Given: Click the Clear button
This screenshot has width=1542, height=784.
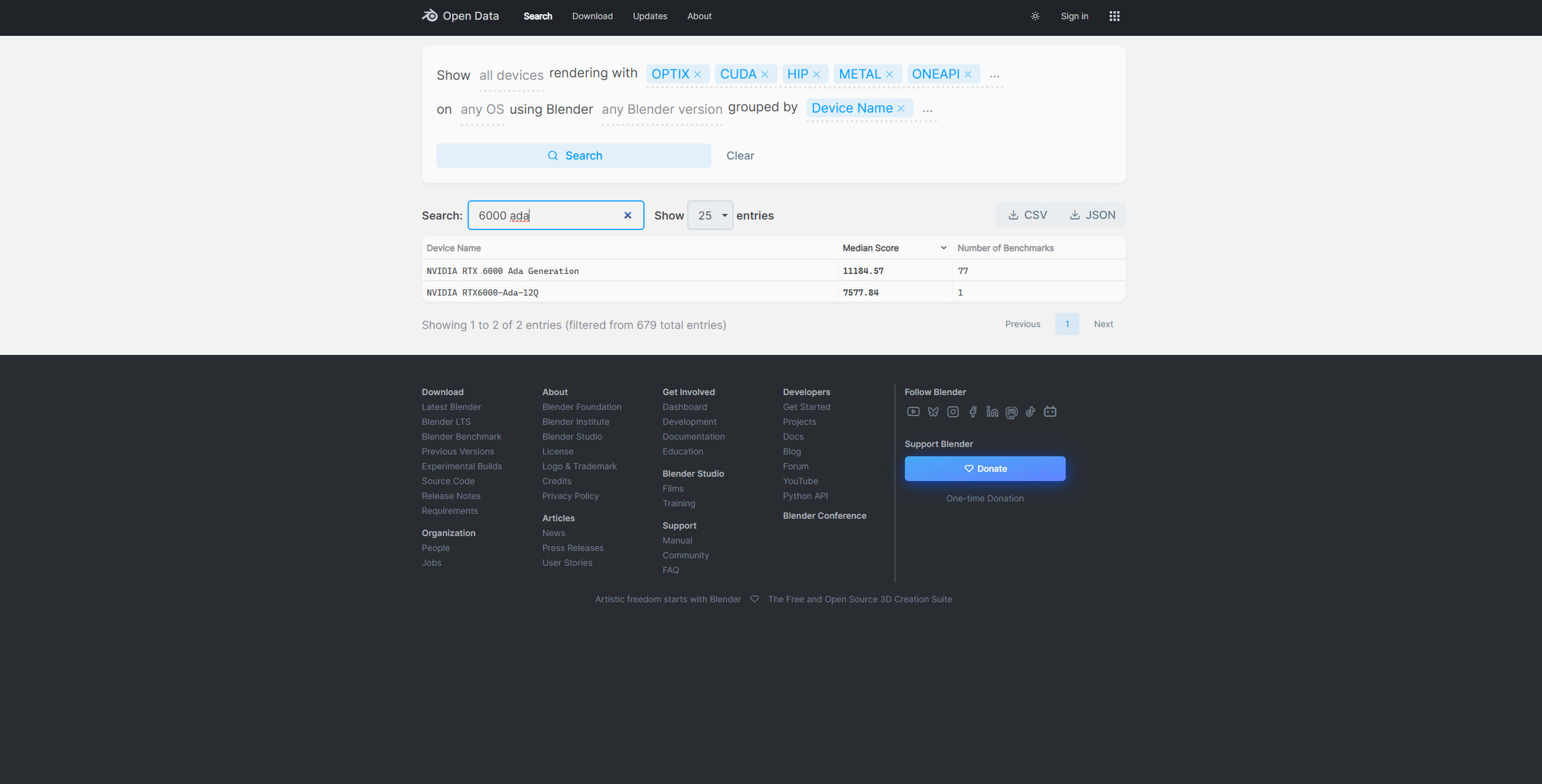Looking at the screenshot, I should point(740,156).
